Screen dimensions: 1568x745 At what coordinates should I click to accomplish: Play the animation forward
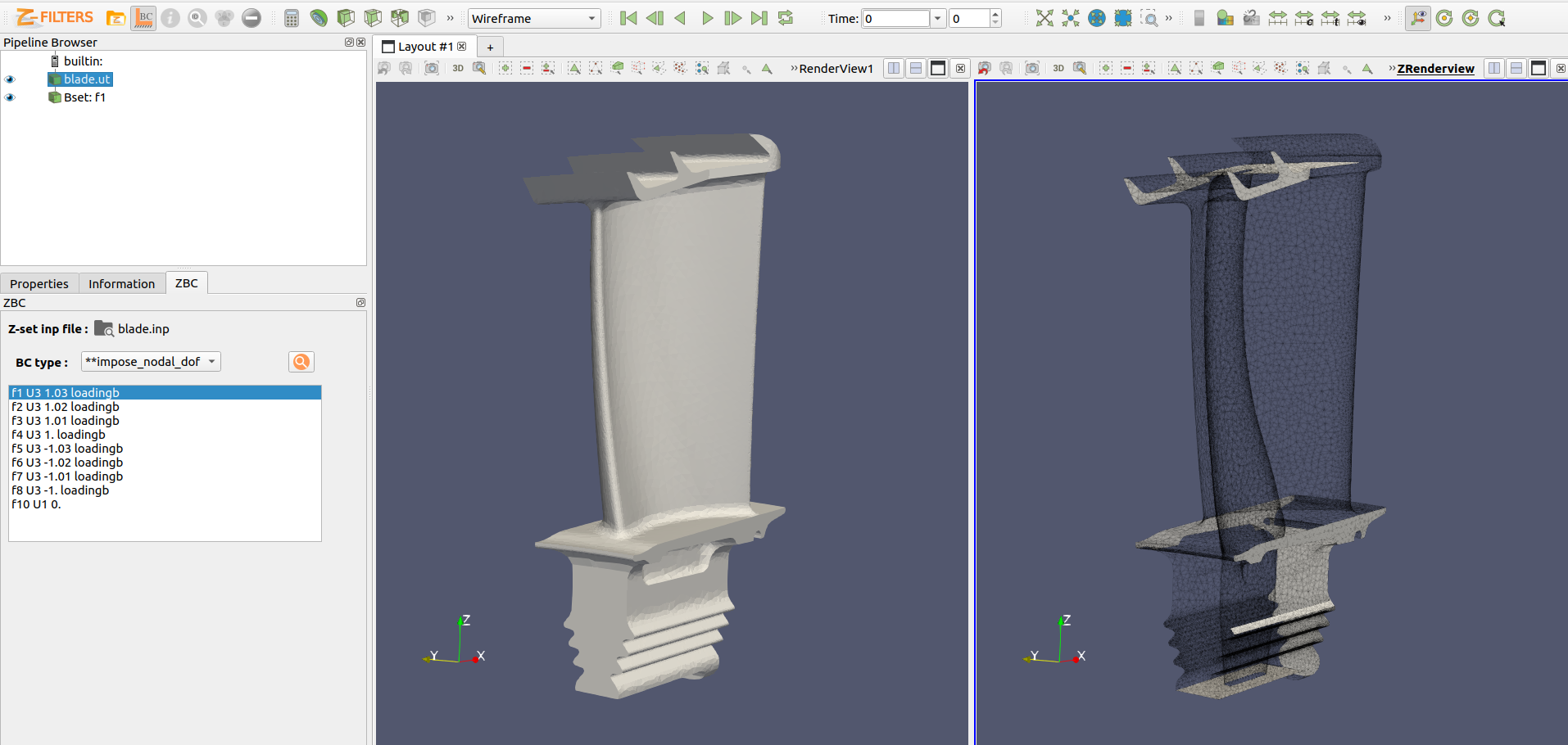click(707, 18)
